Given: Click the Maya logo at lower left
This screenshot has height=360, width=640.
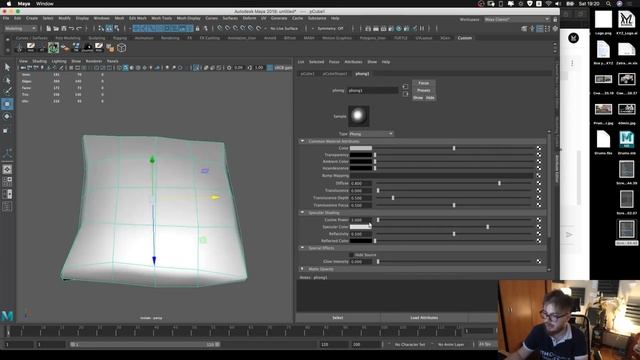Looking at the screenshot, I should pyautogui.click(x=7, y=315).
